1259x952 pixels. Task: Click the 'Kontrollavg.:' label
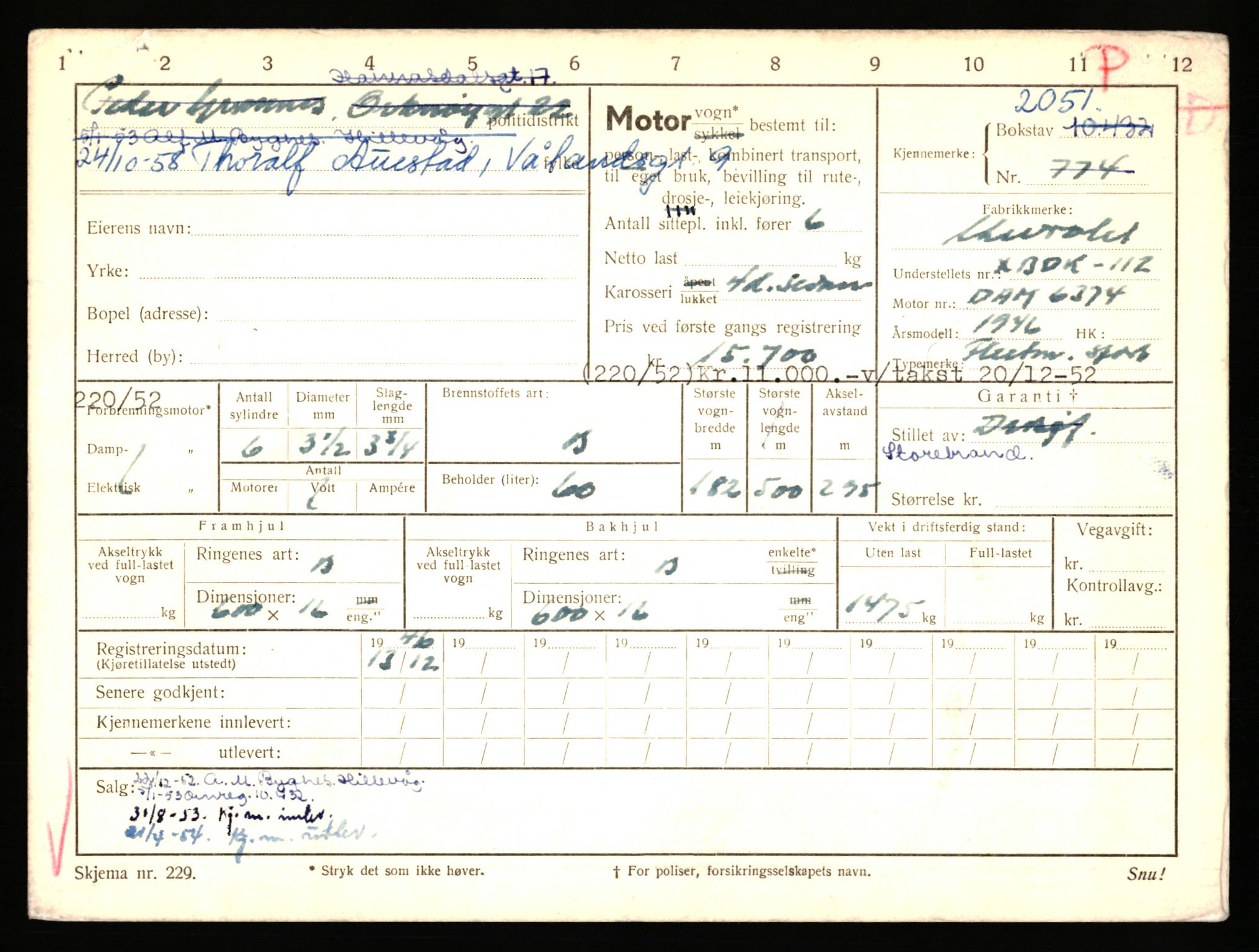pyautogui.click(x=1114, y=586)
